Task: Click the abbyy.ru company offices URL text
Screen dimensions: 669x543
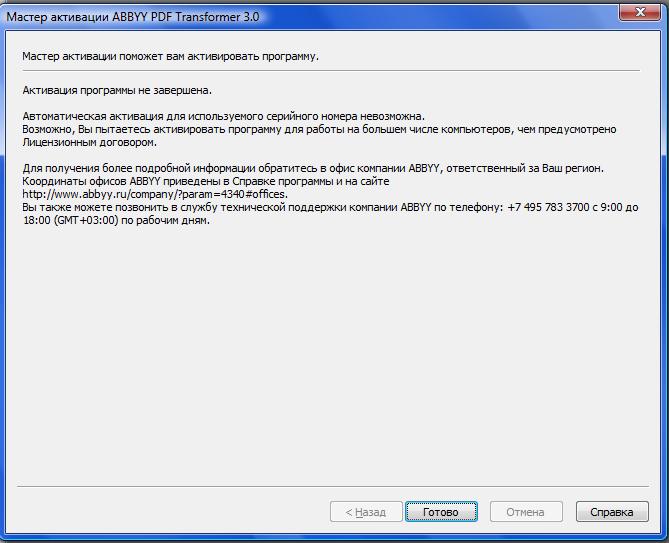Action: click(x=155, y=194)
